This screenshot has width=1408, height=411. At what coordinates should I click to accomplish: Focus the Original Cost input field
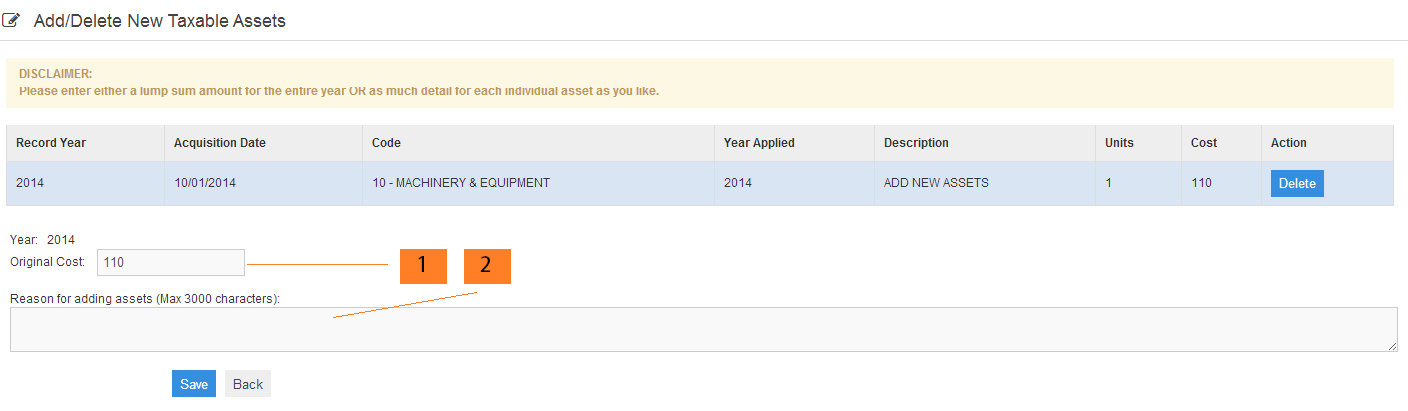(171, 262)
